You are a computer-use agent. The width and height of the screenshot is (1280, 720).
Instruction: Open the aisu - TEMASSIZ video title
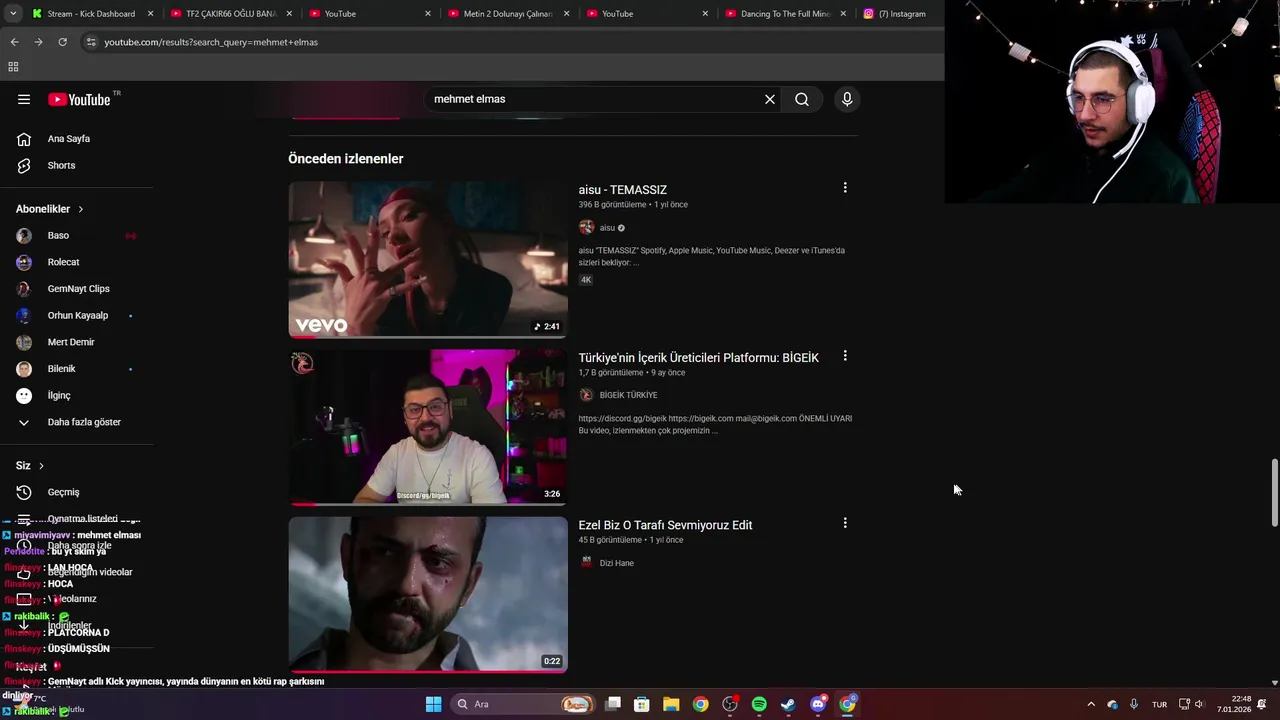click(622, 190)
